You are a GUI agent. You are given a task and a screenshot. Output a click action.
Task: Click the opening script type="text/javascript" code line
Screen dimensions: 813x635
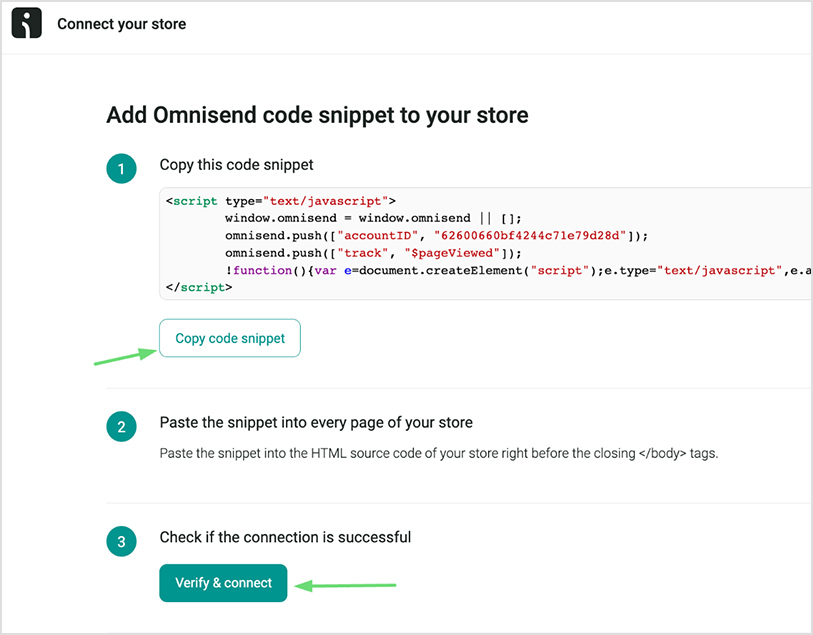(x=281, y=201)
